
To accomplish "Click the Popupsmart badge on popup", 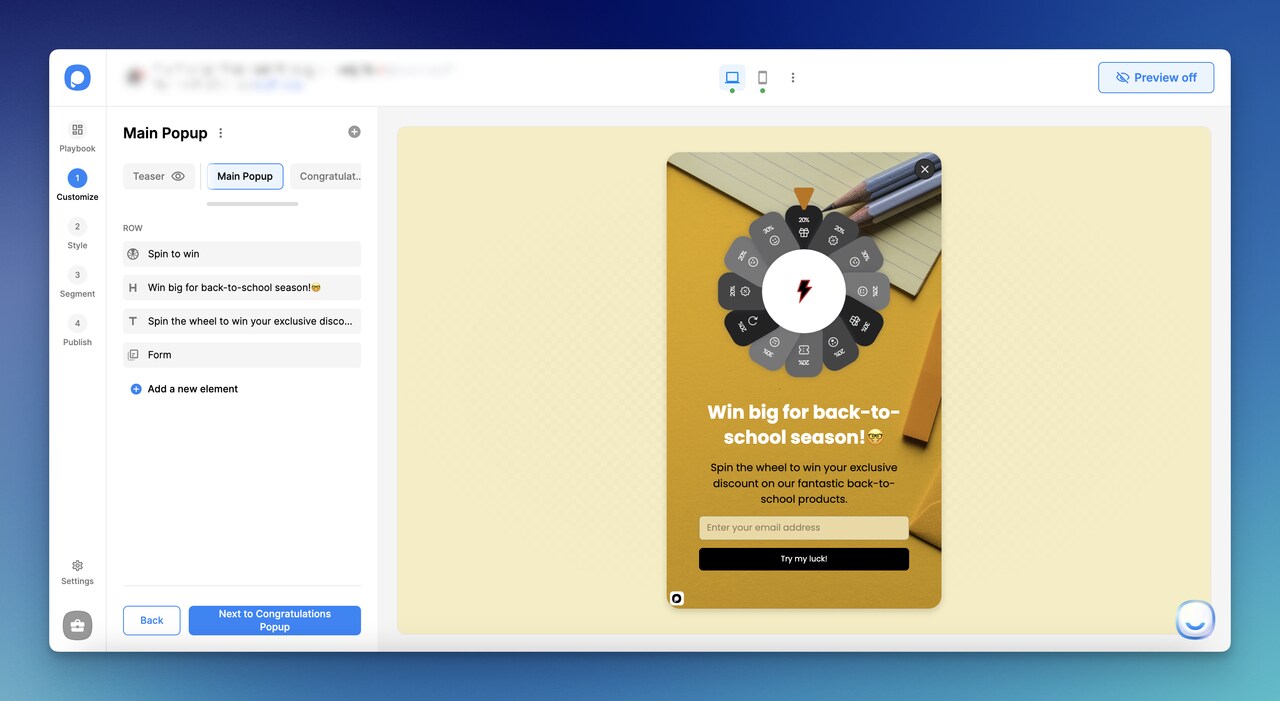I will click(x=677, y=598).
